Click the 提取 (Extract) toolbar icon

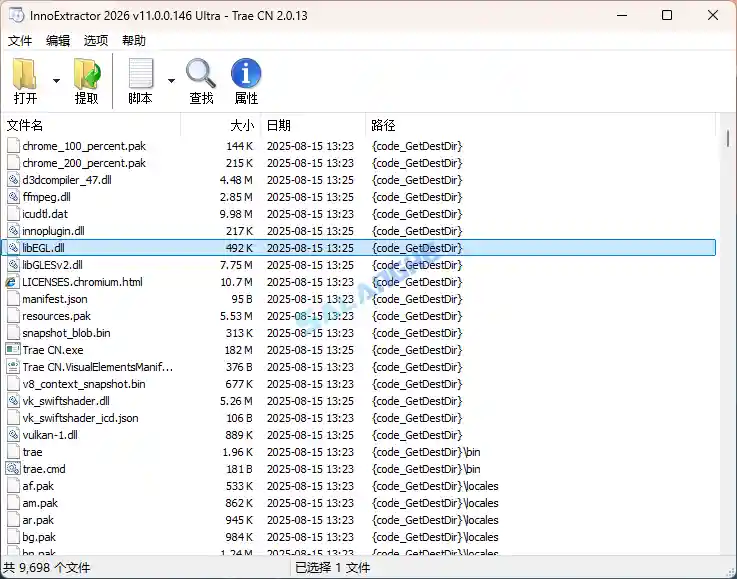click(x=87, y=73)
